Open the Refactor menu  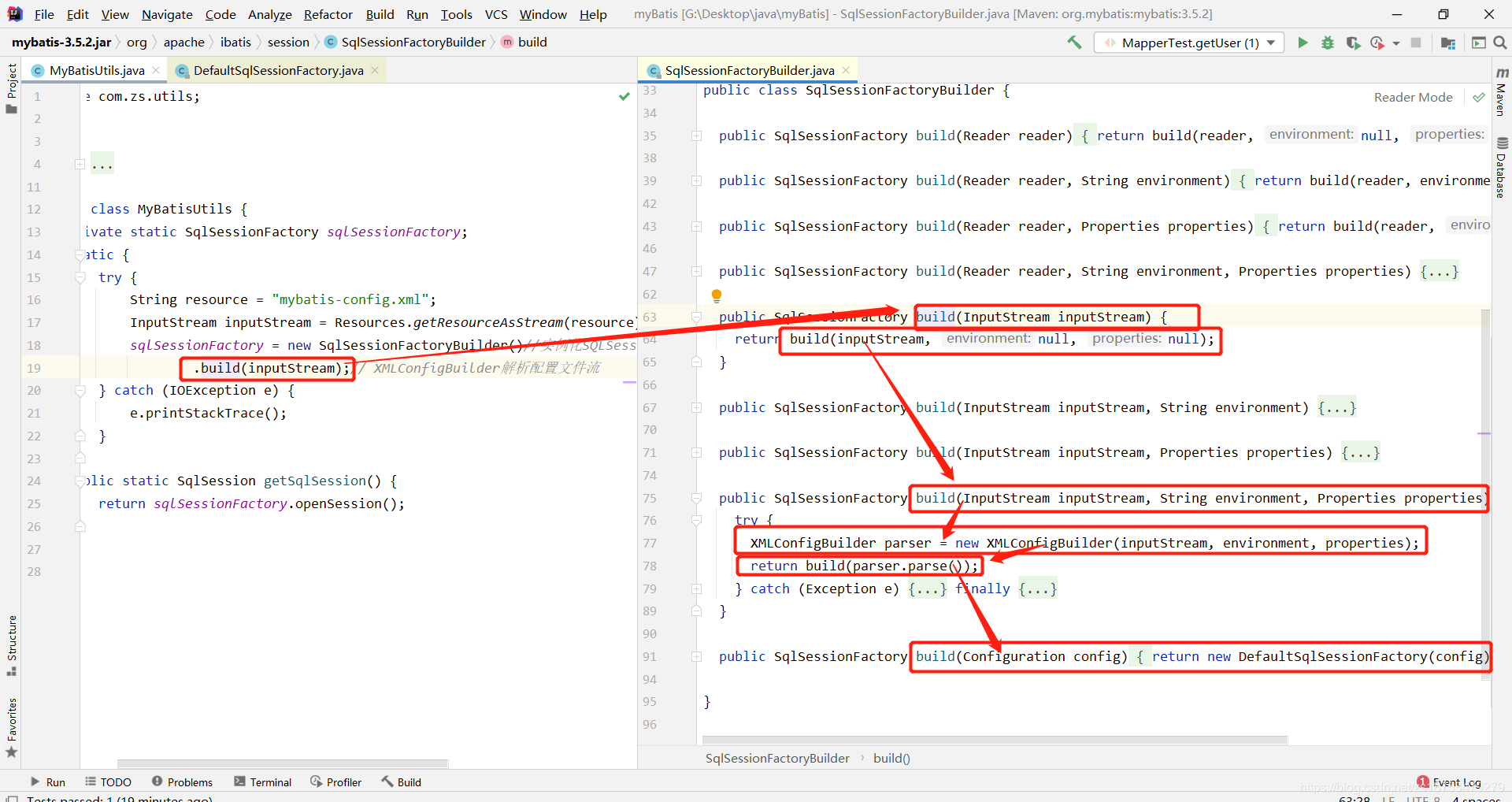tap(328, 14)
